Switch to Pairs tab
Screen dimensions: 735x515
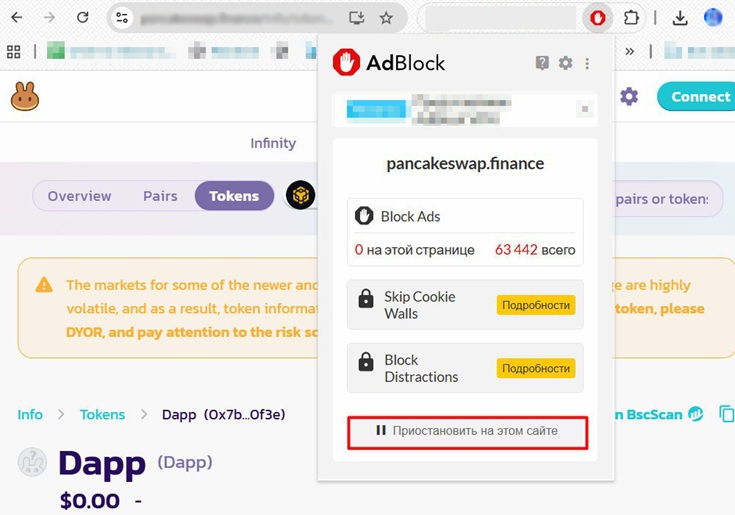pos(160,196)
